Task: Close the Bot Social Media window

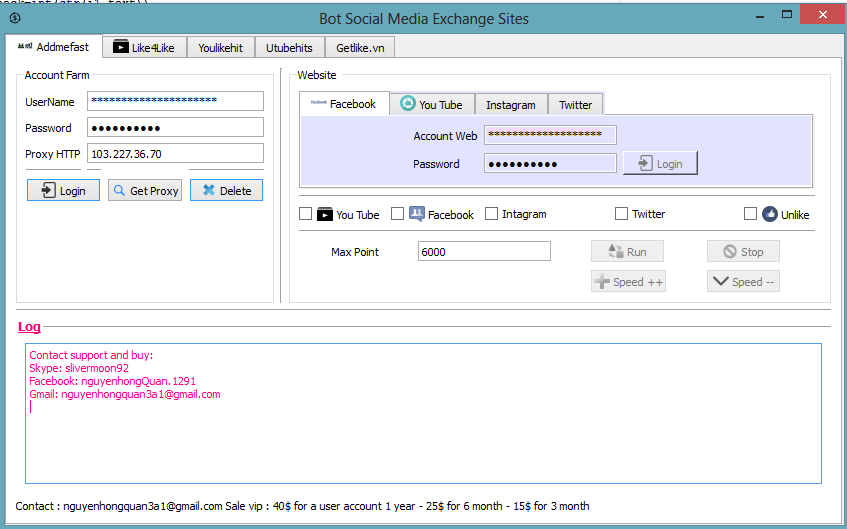Action: click(822, 15)
